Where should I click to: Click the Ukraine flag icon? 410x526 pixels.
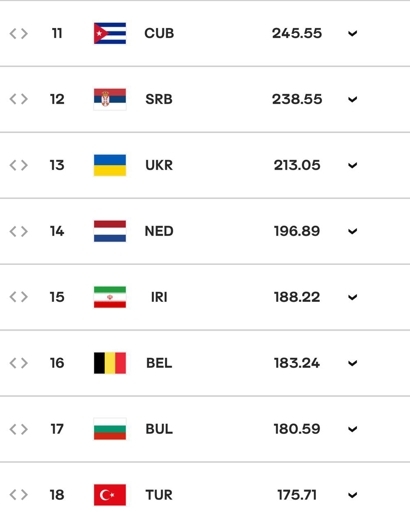click(x=110, y=165)
